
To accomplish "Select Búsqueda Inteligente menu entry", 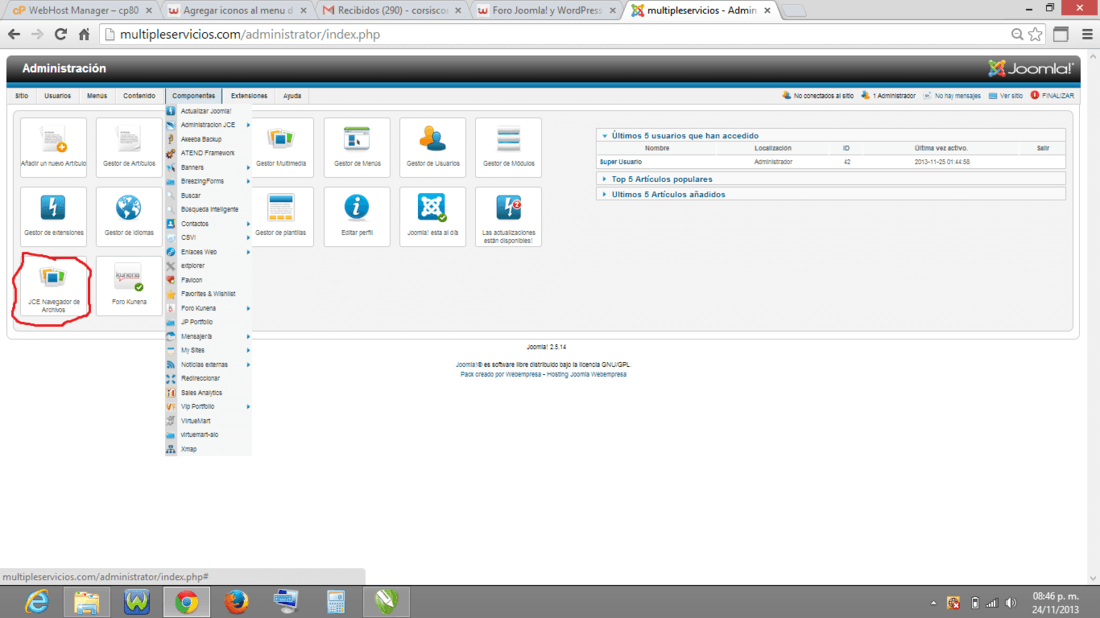I will (208, 209).
